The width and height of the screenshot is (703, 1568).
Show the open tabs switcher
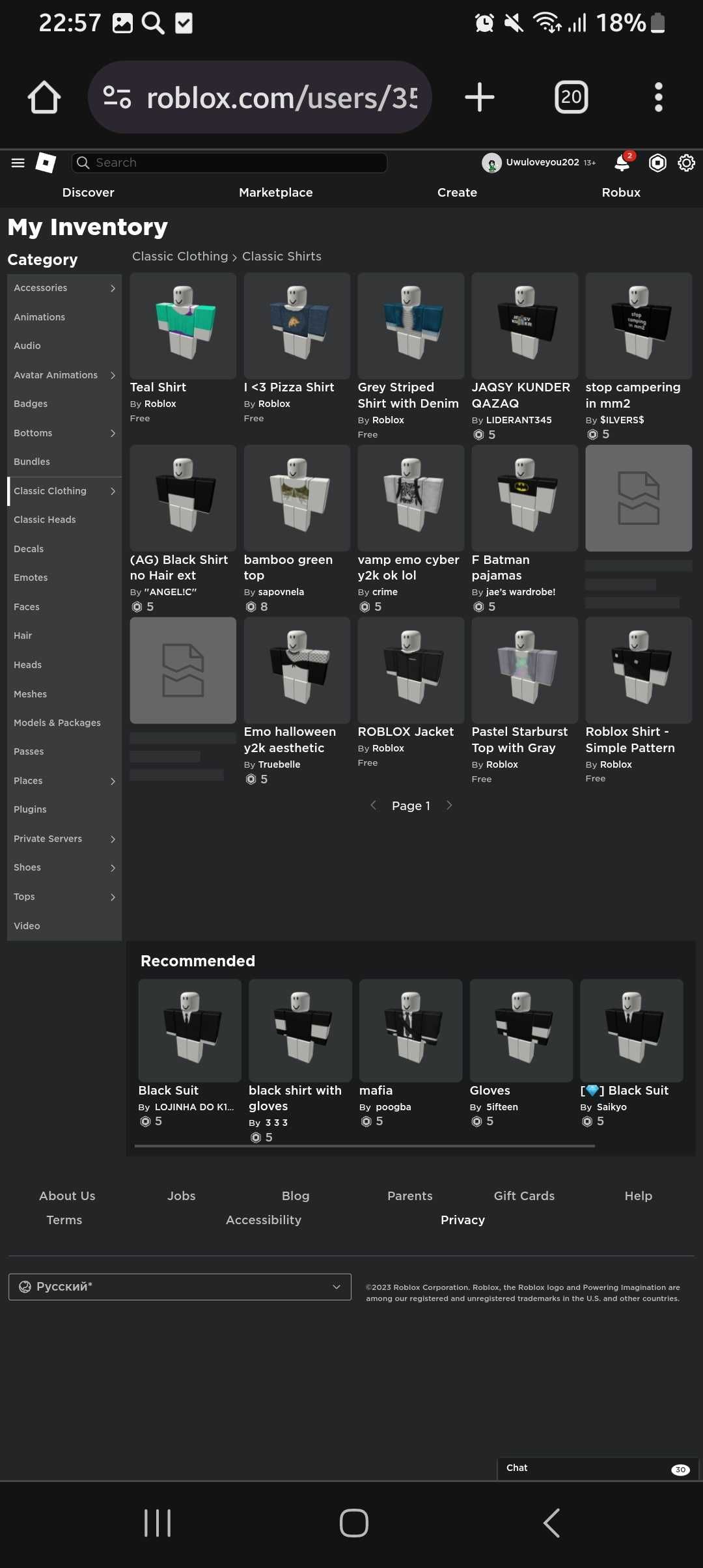point(571,97)
